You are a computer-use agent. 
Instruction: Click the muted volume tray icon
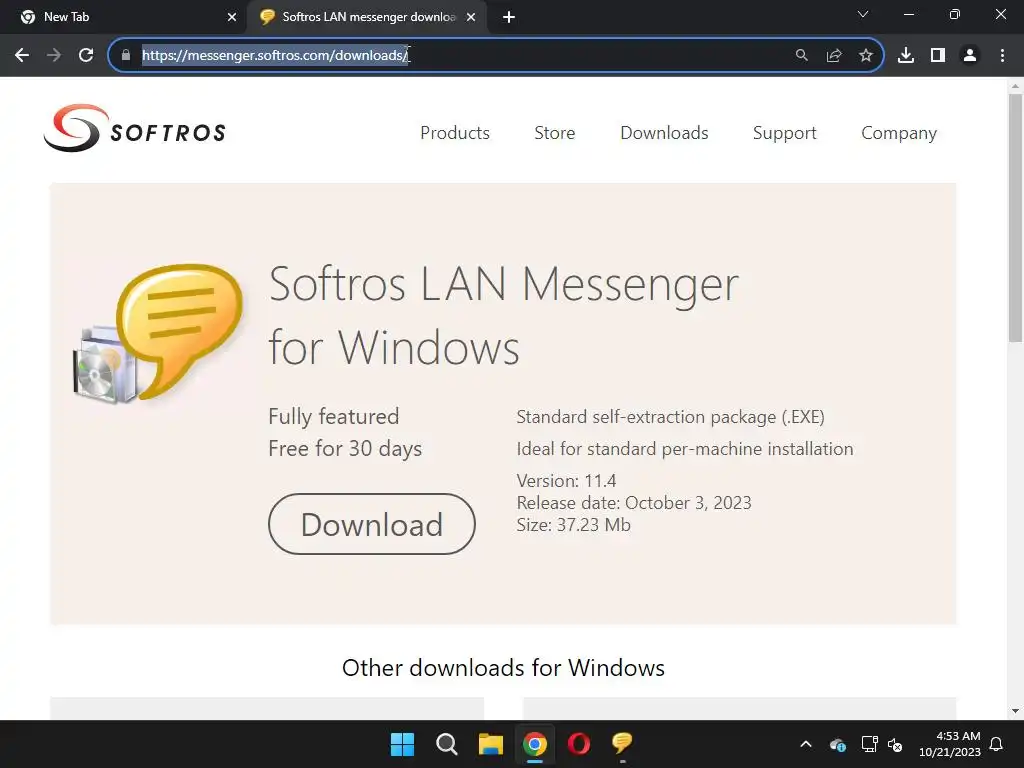coord(895,744)
